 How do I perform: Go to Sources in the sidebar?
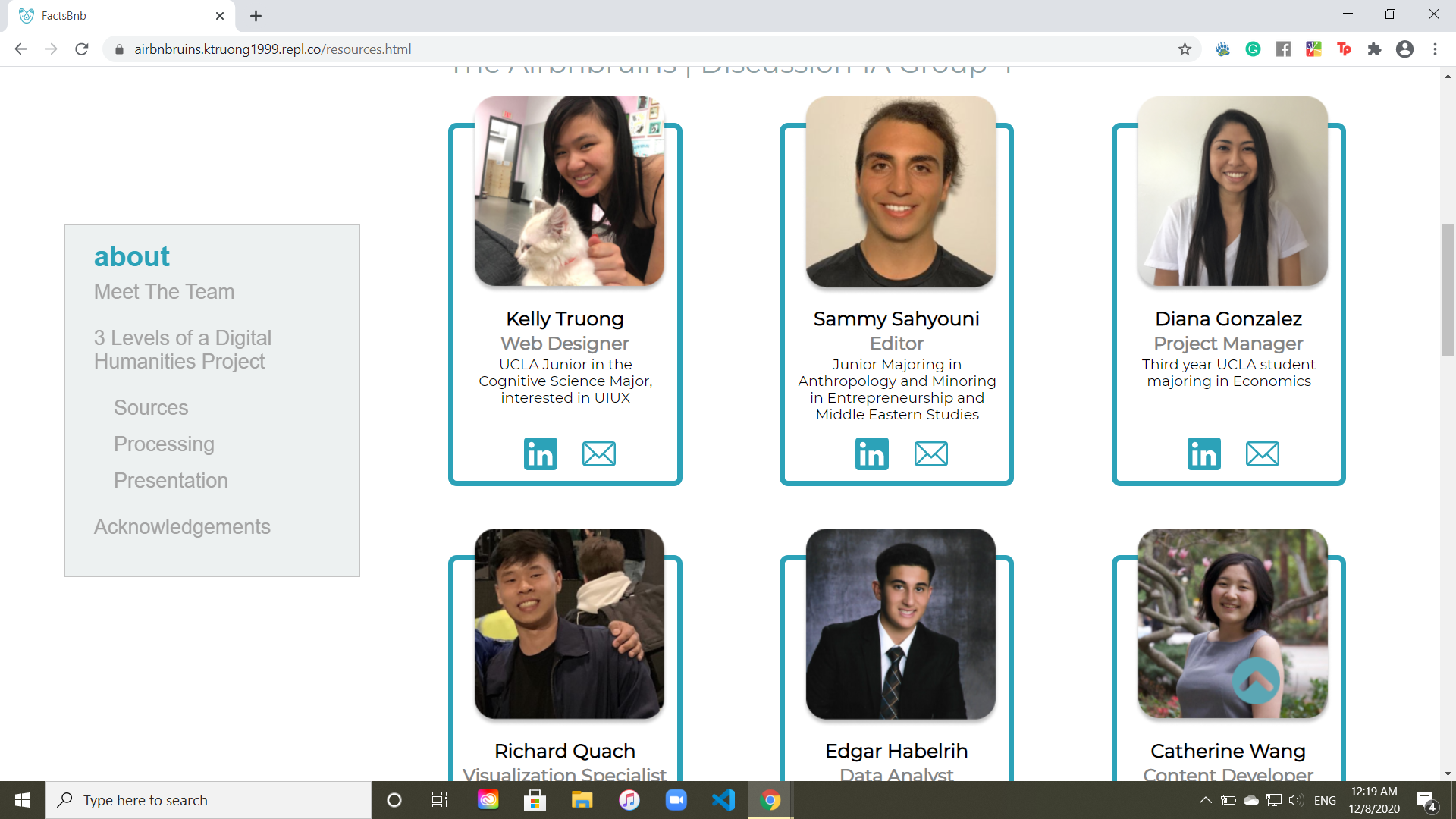point(151,408)
